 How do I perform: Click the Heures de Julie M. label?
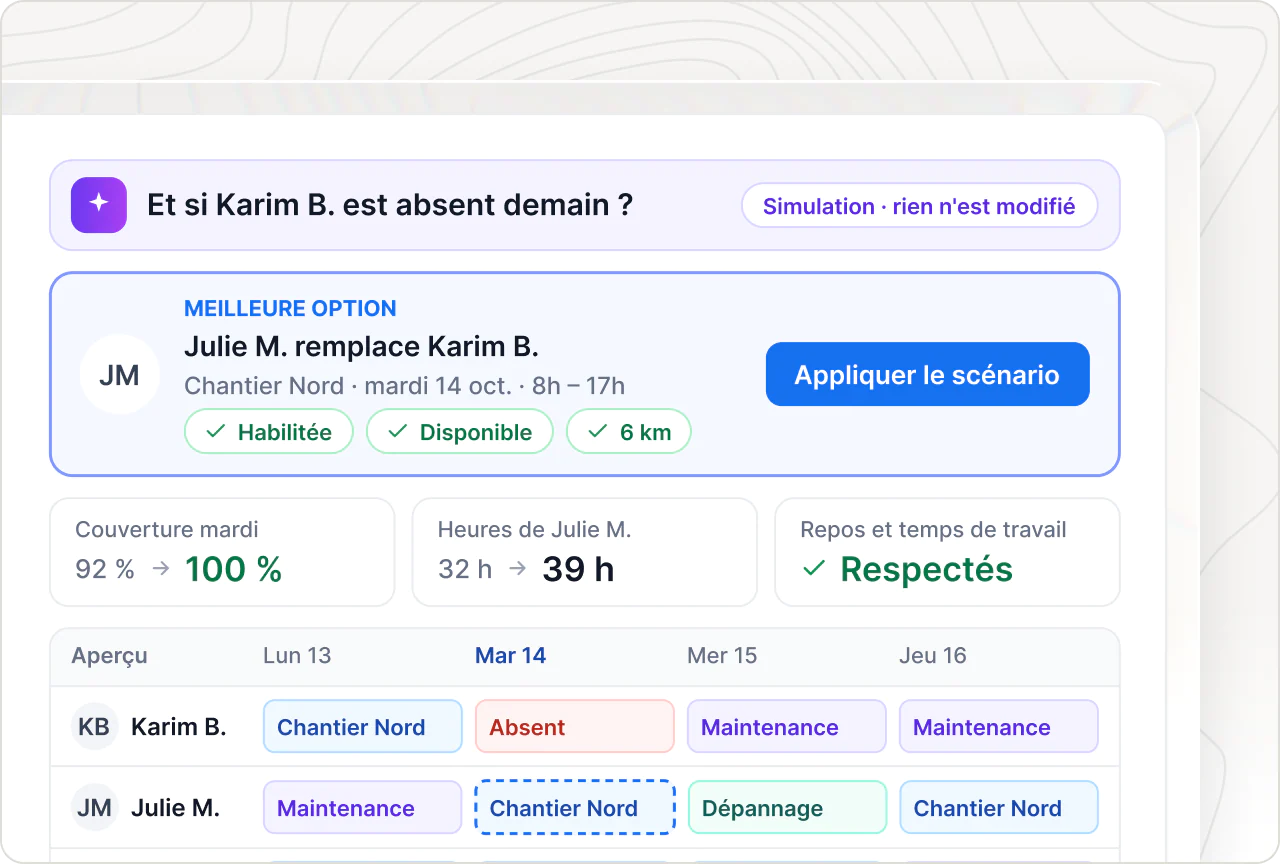point(534,530)
